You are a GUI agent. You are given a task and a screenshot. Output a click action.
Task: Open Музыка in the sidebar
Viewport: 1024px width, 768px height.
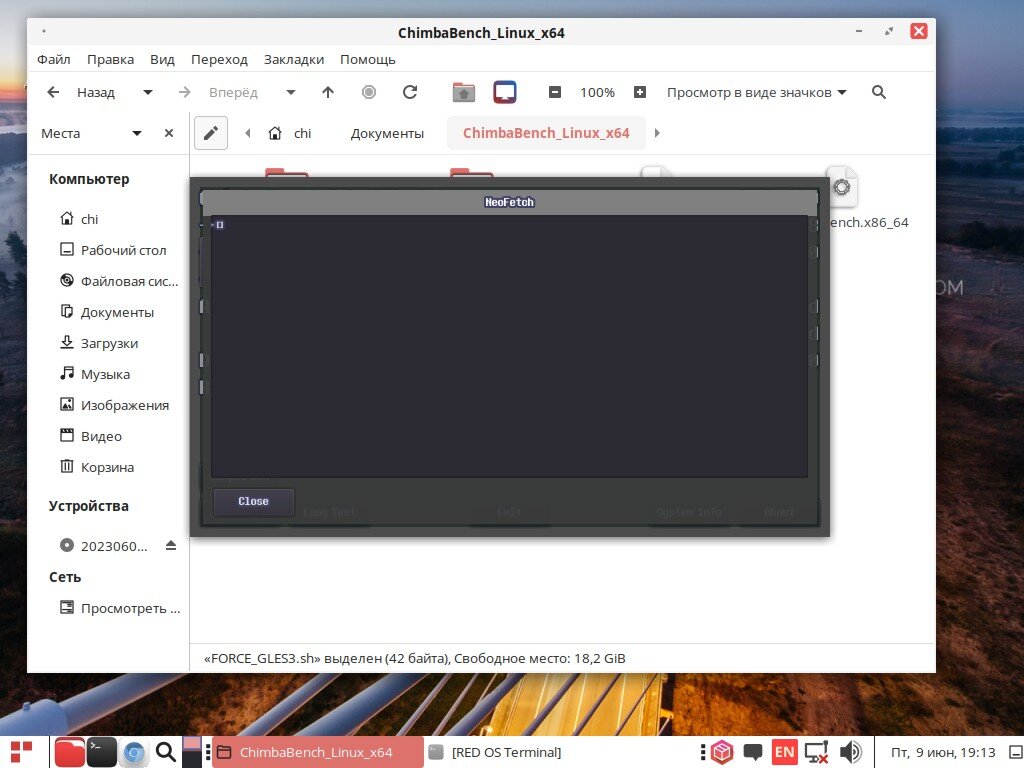click(x=95, y=374)
